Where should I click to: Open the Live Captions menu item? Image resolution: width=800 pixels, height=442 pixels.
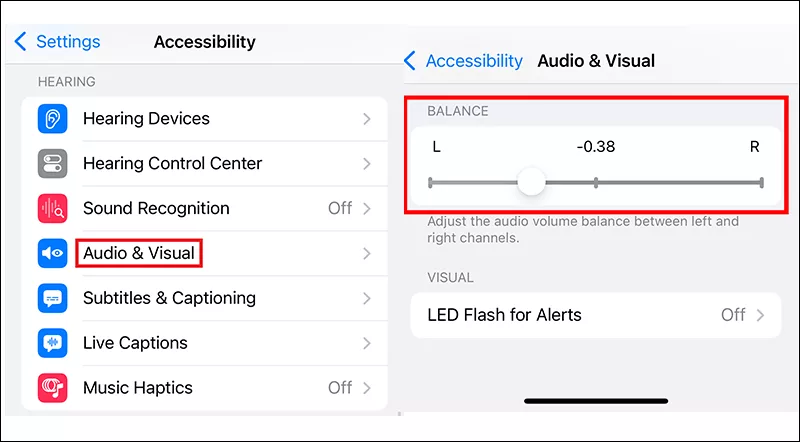tap(137, 343)
